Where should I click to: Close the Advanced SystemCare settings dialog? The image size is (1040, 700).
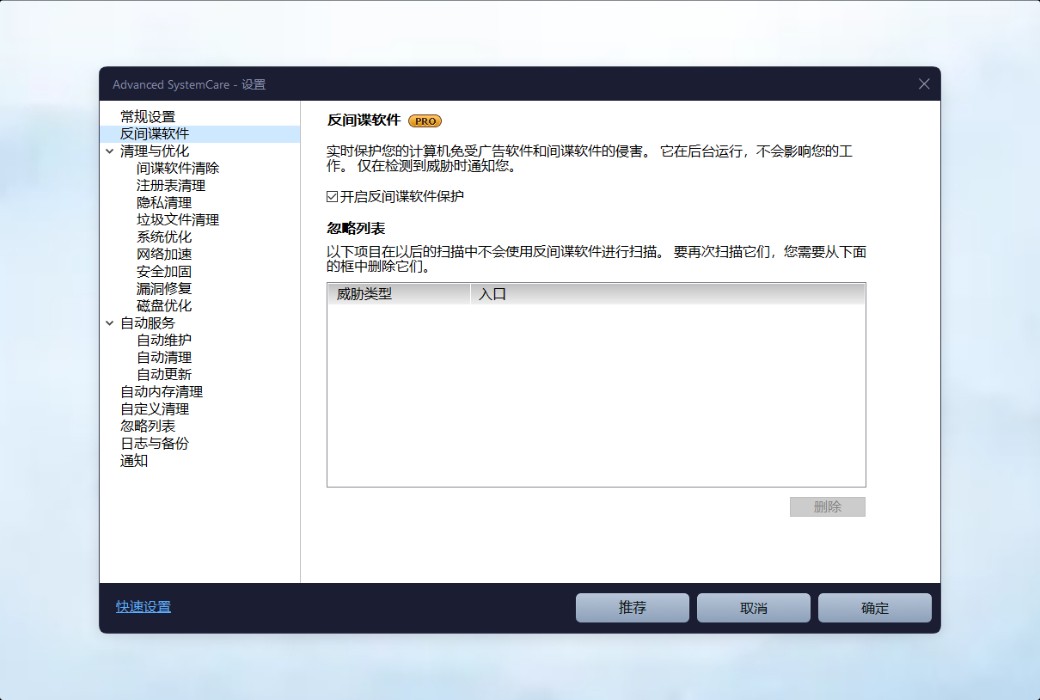coord(924,84)
